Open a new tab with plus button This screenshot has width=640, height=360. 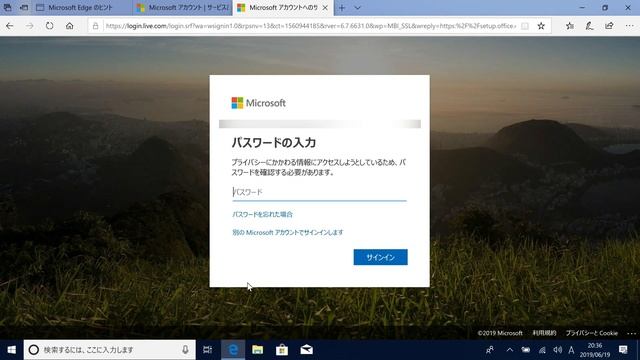(342, 8)
